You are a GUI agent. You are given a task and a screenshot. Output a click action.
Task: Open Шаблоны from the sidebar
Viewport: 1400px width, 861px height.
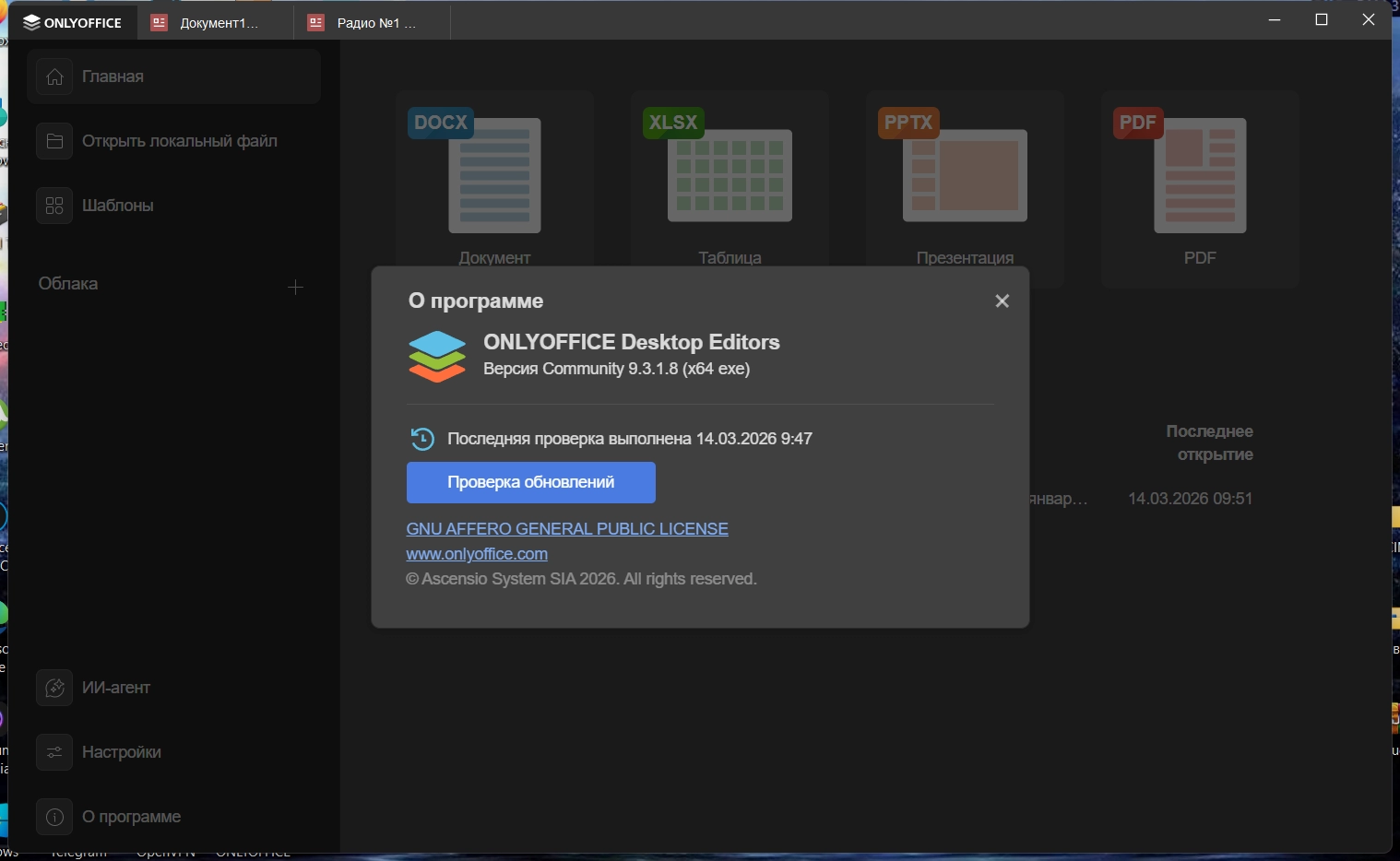pos(173,206)
